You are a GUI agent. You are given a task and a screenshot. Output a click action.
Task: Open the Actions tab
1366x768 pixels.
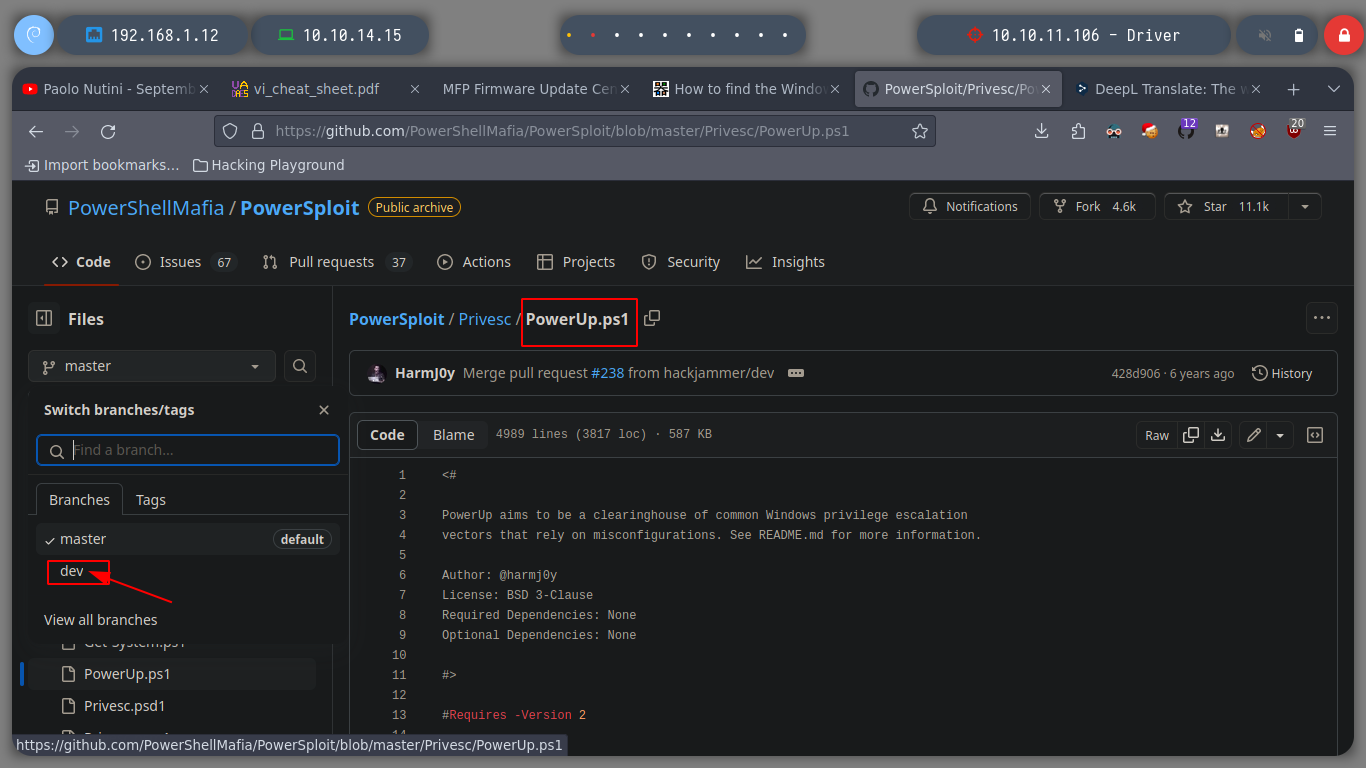(474, 262)
